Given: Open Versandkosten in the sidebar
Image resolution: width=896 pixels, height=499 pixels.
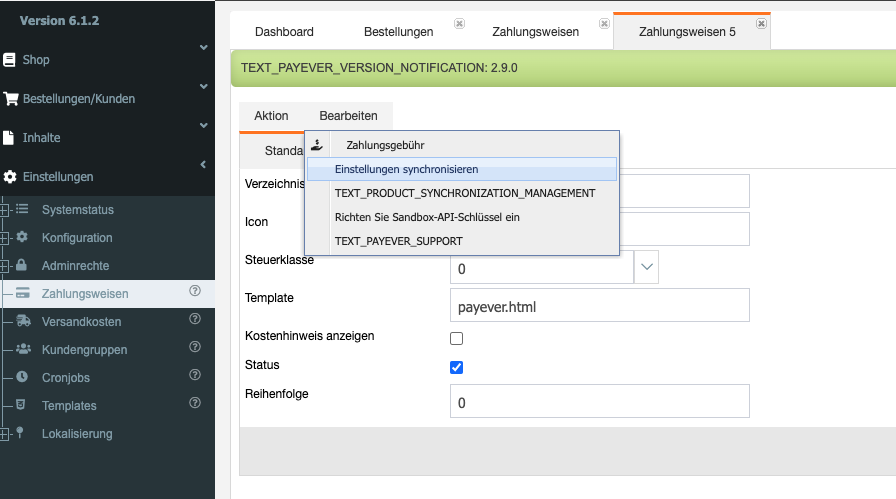Looking at the screenshot, I should pos(81,322).
